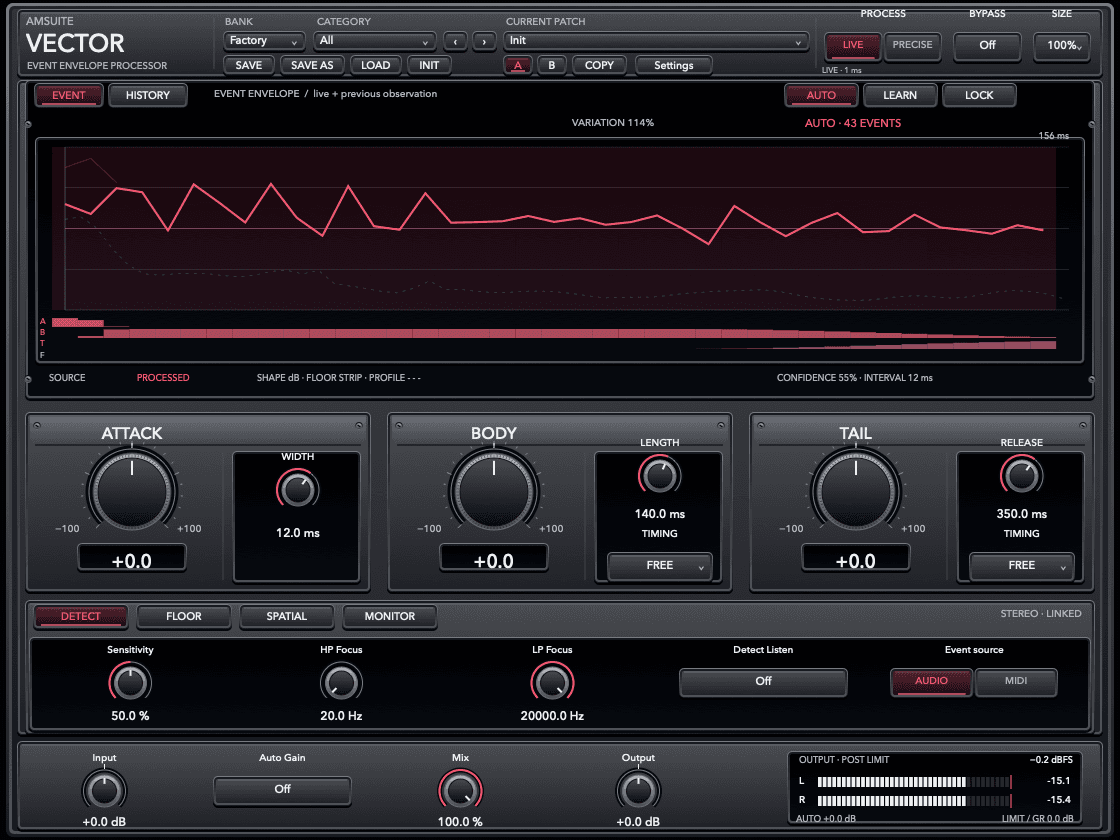This screenshot has height=840, width=1120.
Task: Click the attack WIDTH knob
Action: (x=298, y=490)
